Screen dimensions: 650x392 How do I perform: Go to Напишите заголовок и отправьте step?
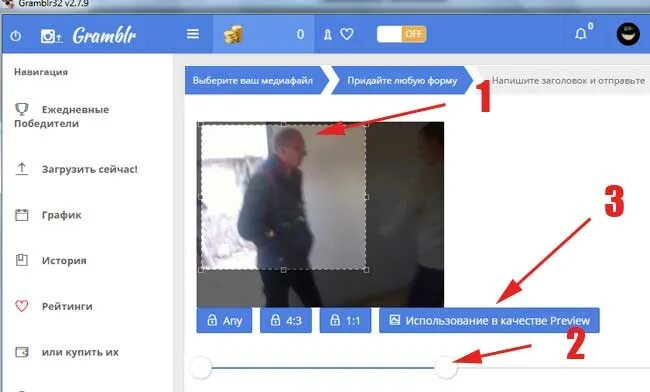point(568,80)
